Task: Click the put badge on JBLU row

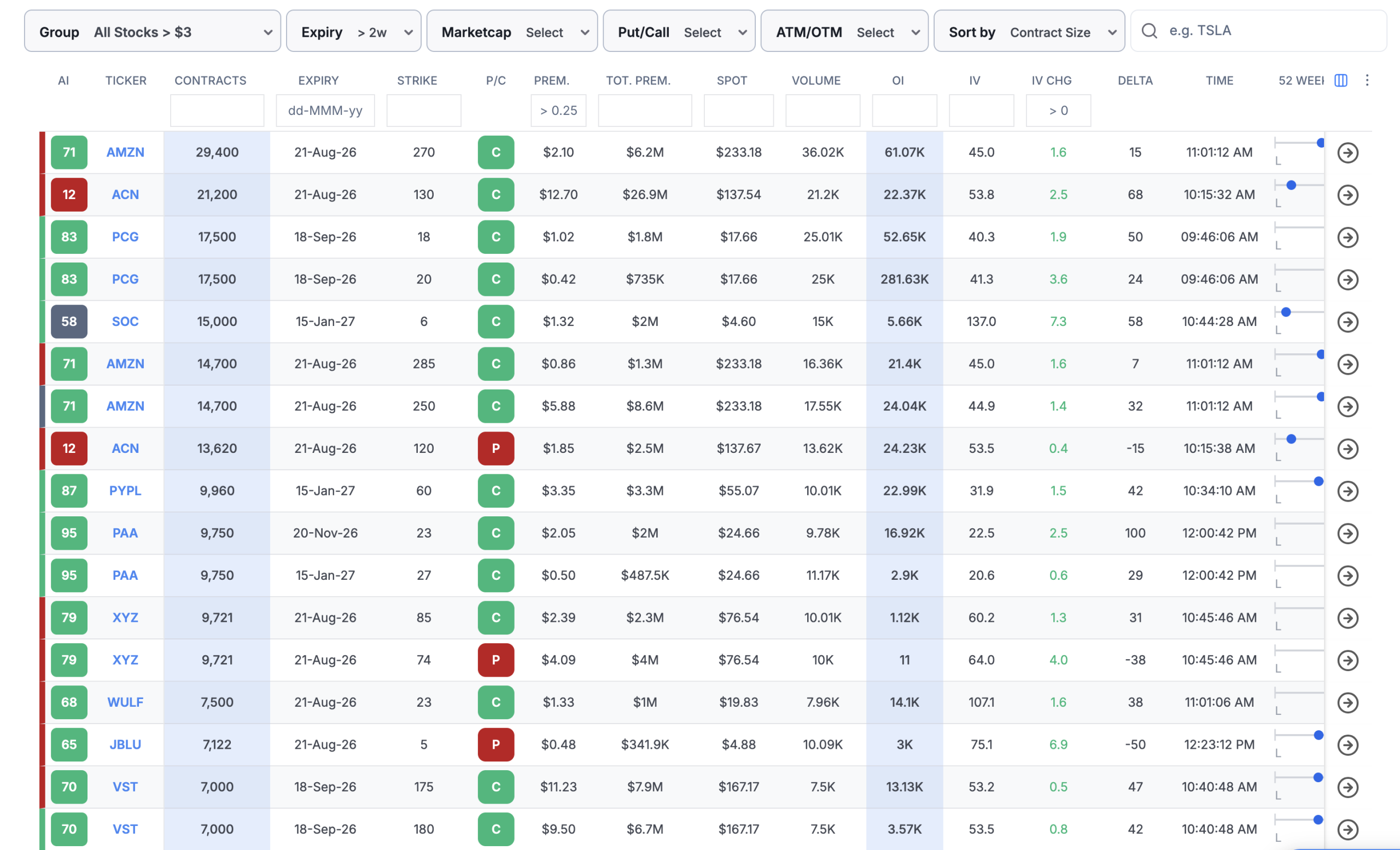Action: pos(495,744)
